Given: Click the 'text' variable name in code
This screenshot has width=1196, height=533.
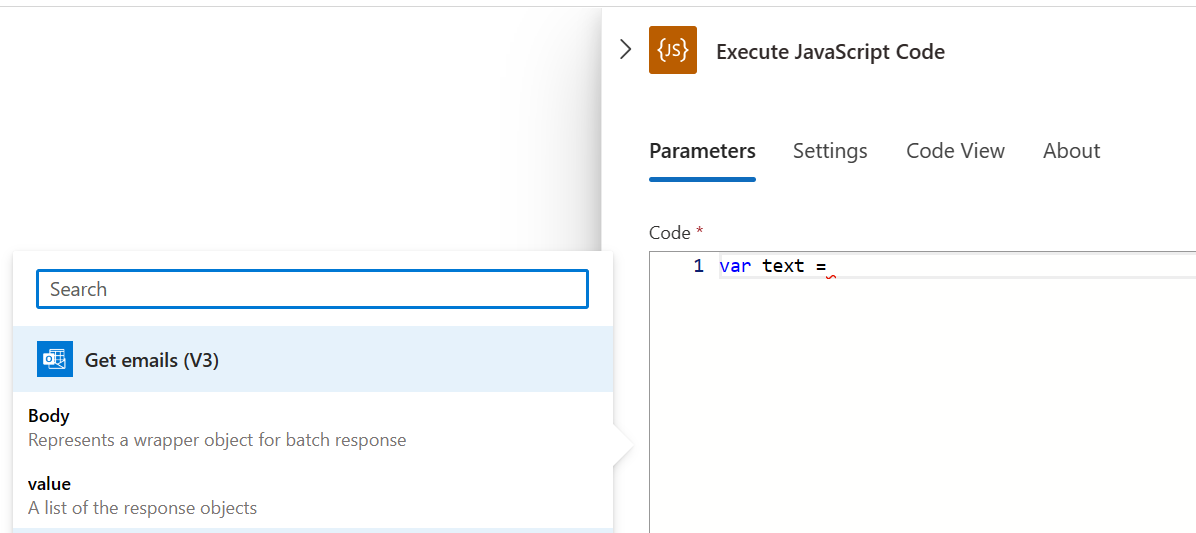Looking at the screenshot, I should pos(783,266).
